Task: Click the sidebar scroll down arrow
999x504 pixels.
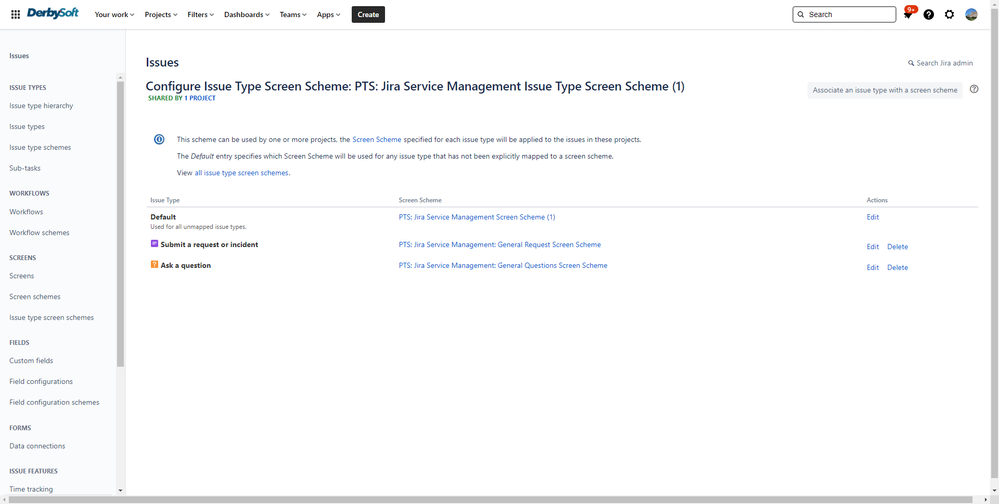Action: pos(120,490)
